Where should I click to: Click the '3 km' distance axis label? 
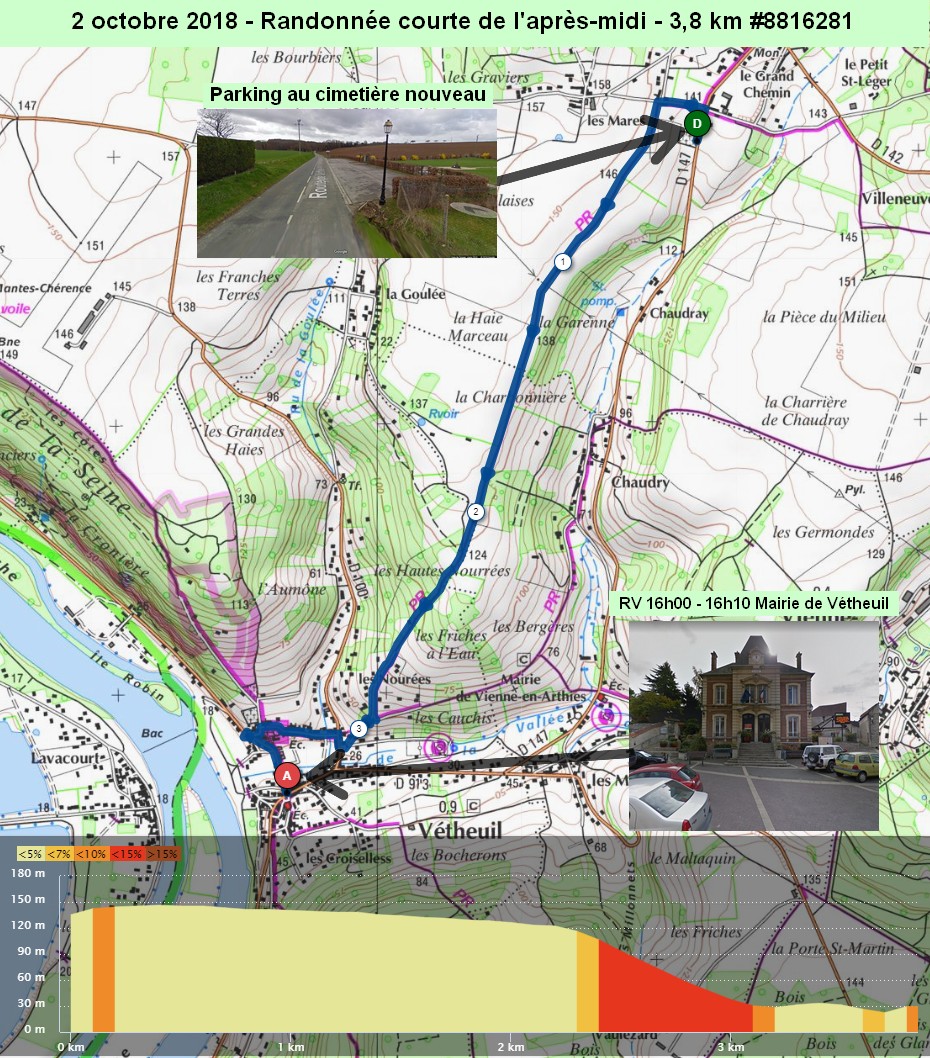pyautogui.click(x=731, y=1047)
